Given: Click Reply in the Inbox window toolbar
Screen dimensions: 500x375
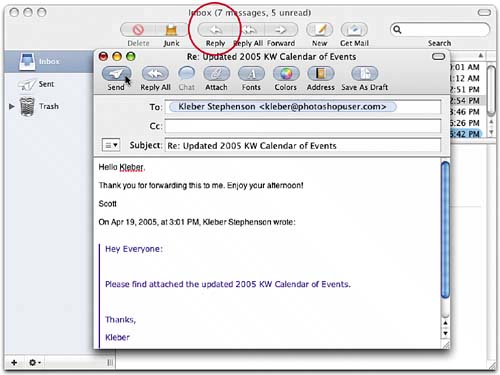Looking at the screenshot, I should 215,30.
